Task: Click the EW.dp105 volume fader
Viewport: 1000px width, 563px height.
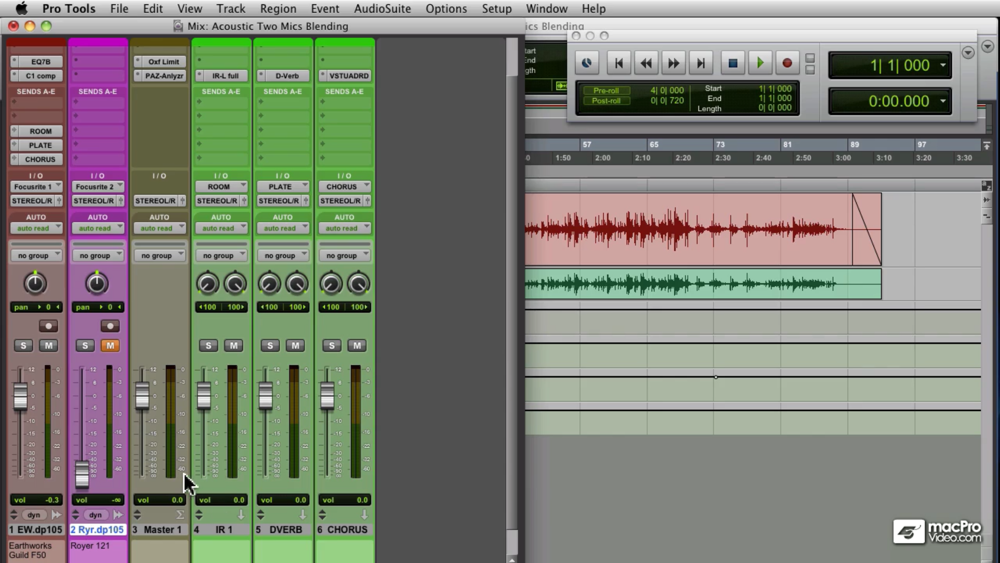Action: pos(20,397)
